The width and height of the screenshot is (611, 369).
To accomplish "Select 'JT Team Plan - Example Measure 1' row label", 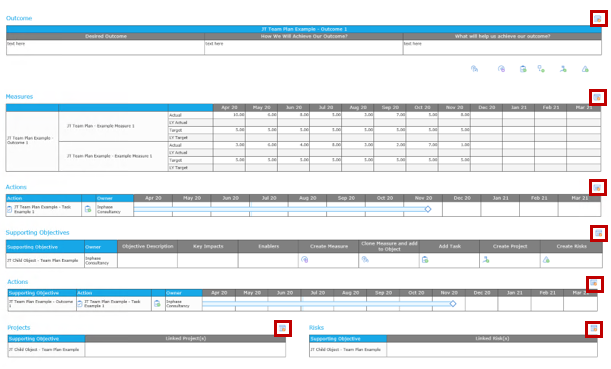I will pos(101,126).
